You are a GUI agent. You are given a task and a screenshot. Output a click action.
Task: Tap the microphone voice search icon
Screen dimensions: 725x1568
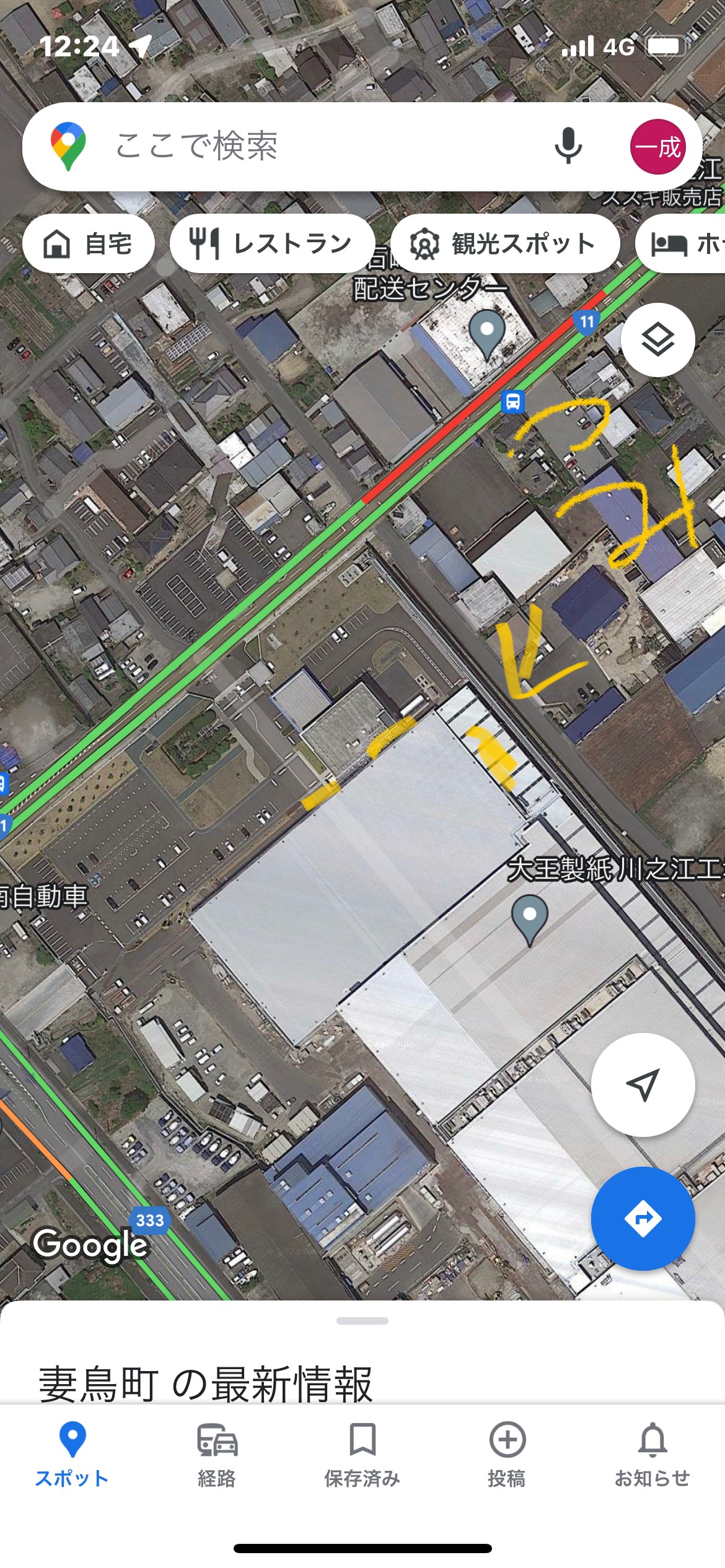coord(568,147)
